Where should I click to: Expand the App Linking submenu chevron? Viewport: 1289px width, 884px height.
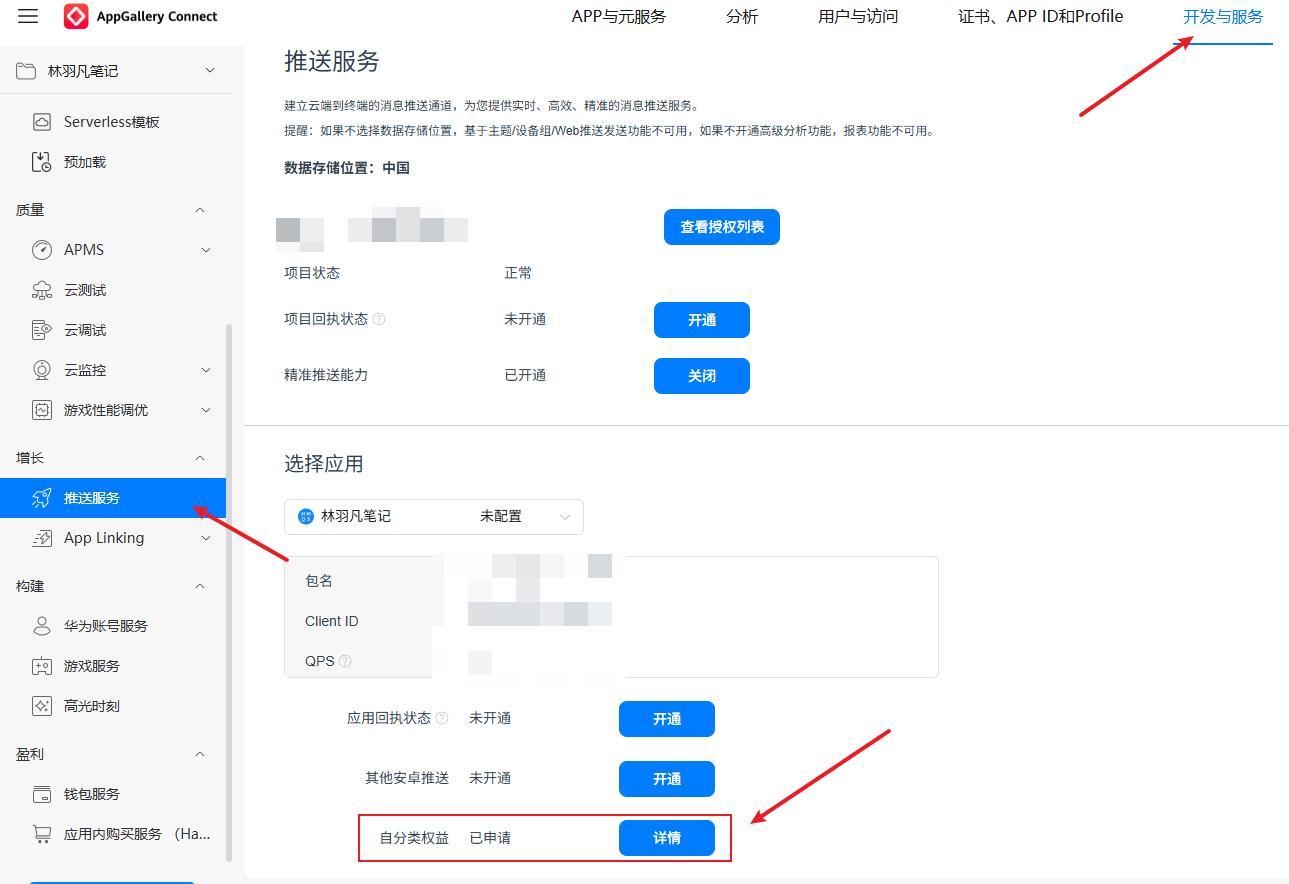[206, 538]
